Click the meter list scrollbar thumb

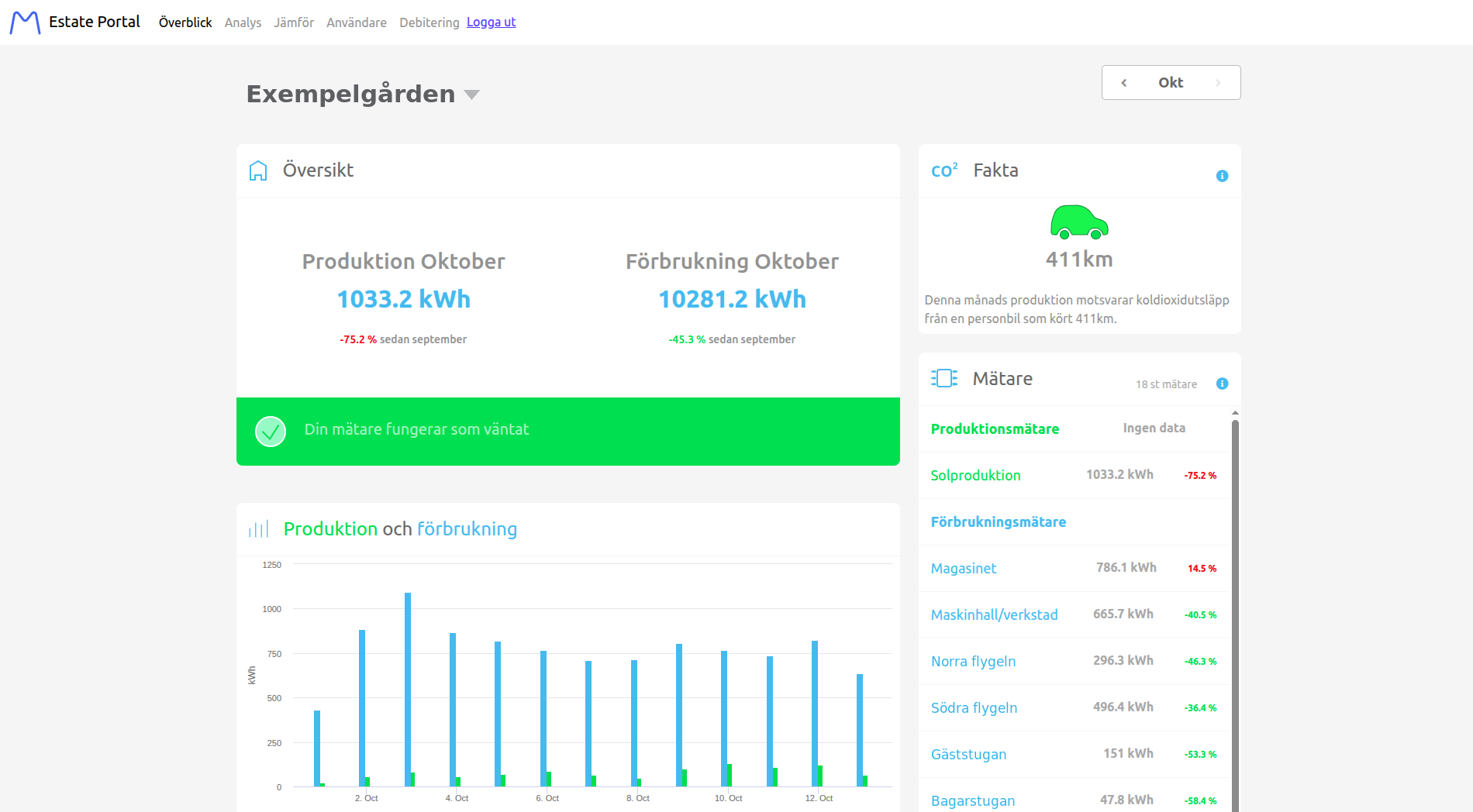click(x=1235, y=616)
